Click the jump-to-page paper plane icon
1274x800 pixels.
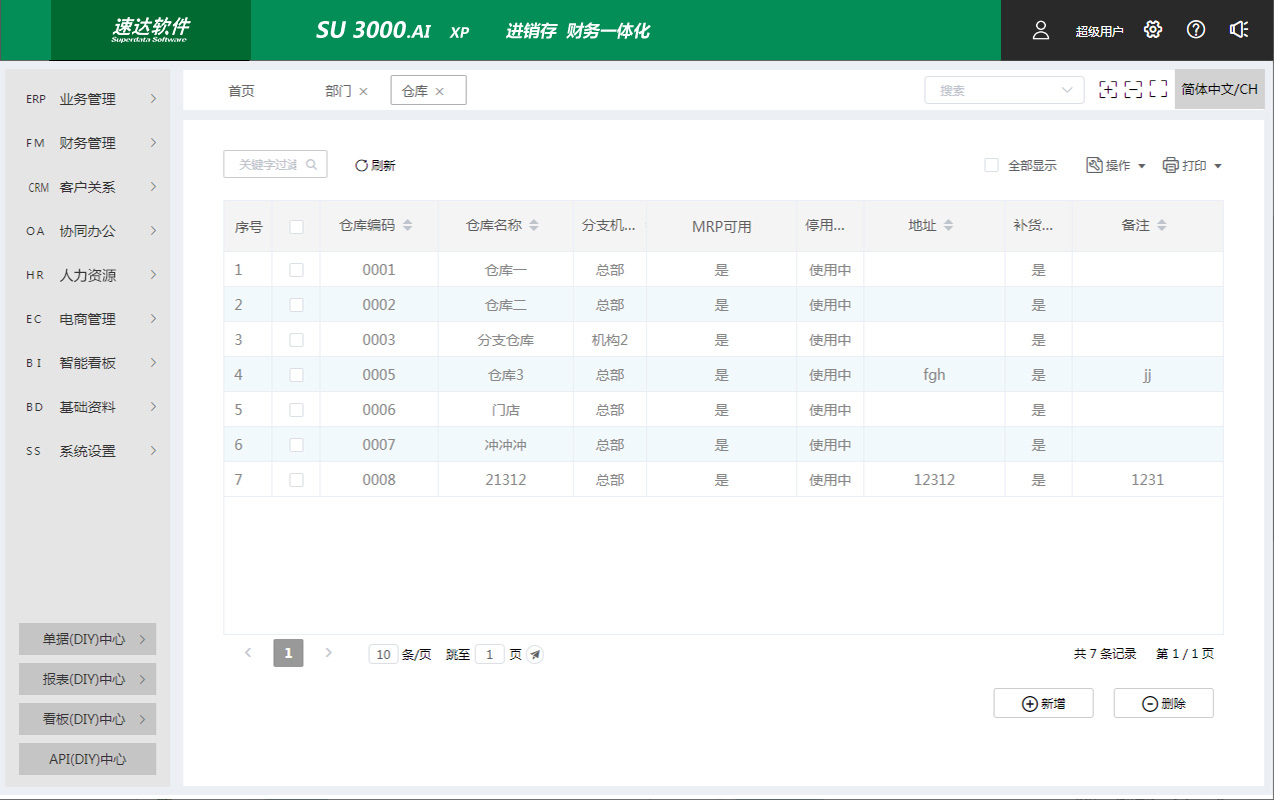click(x=535, y=655)
